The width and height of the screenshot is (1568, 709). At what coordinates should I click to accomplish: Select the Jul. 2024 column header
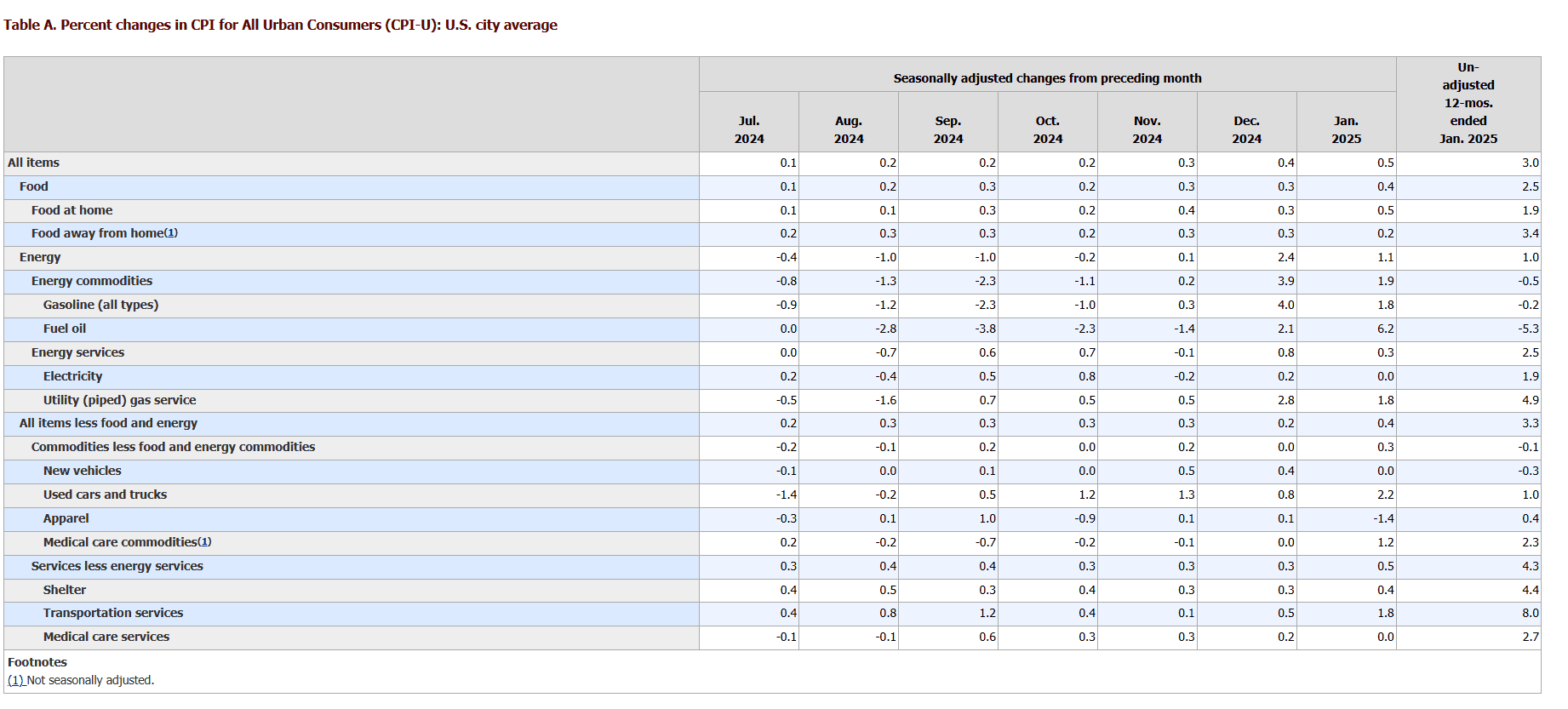[749, 129]
